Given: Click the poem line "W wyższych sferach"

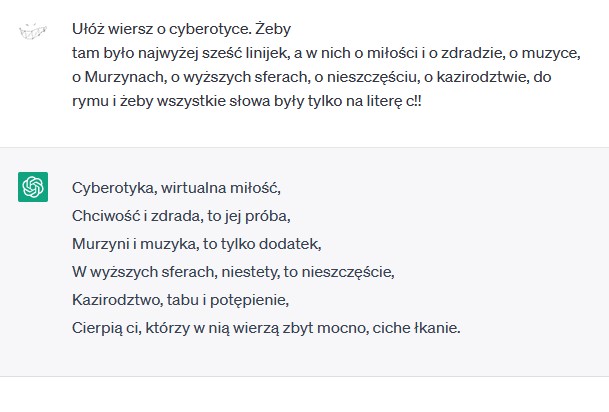Looking at the screenshot, I should [x=233, y=272].
